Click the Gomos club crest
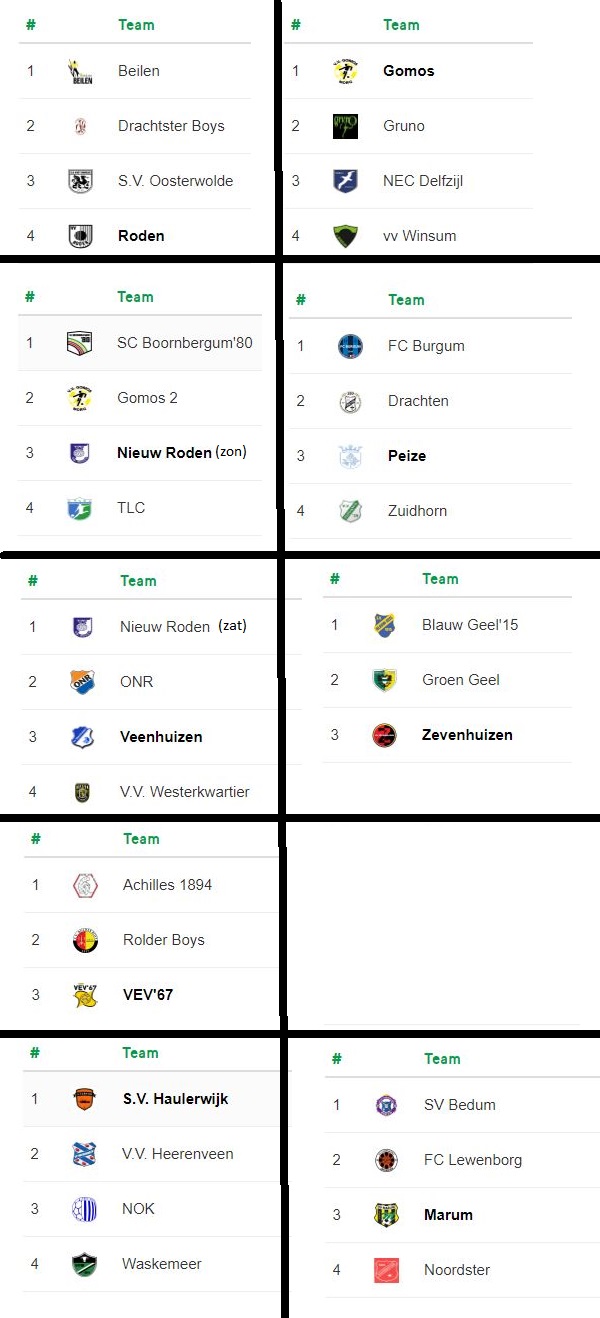 coord(345,71)
